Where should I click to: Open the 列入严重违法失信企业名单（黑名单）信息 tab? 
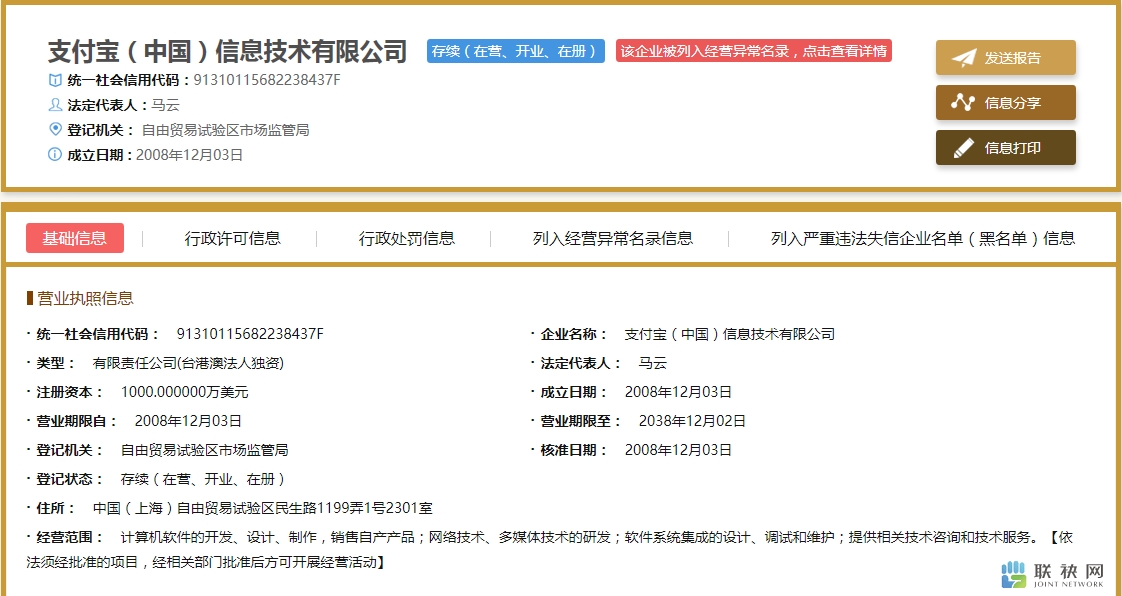[x=923, y=238]
